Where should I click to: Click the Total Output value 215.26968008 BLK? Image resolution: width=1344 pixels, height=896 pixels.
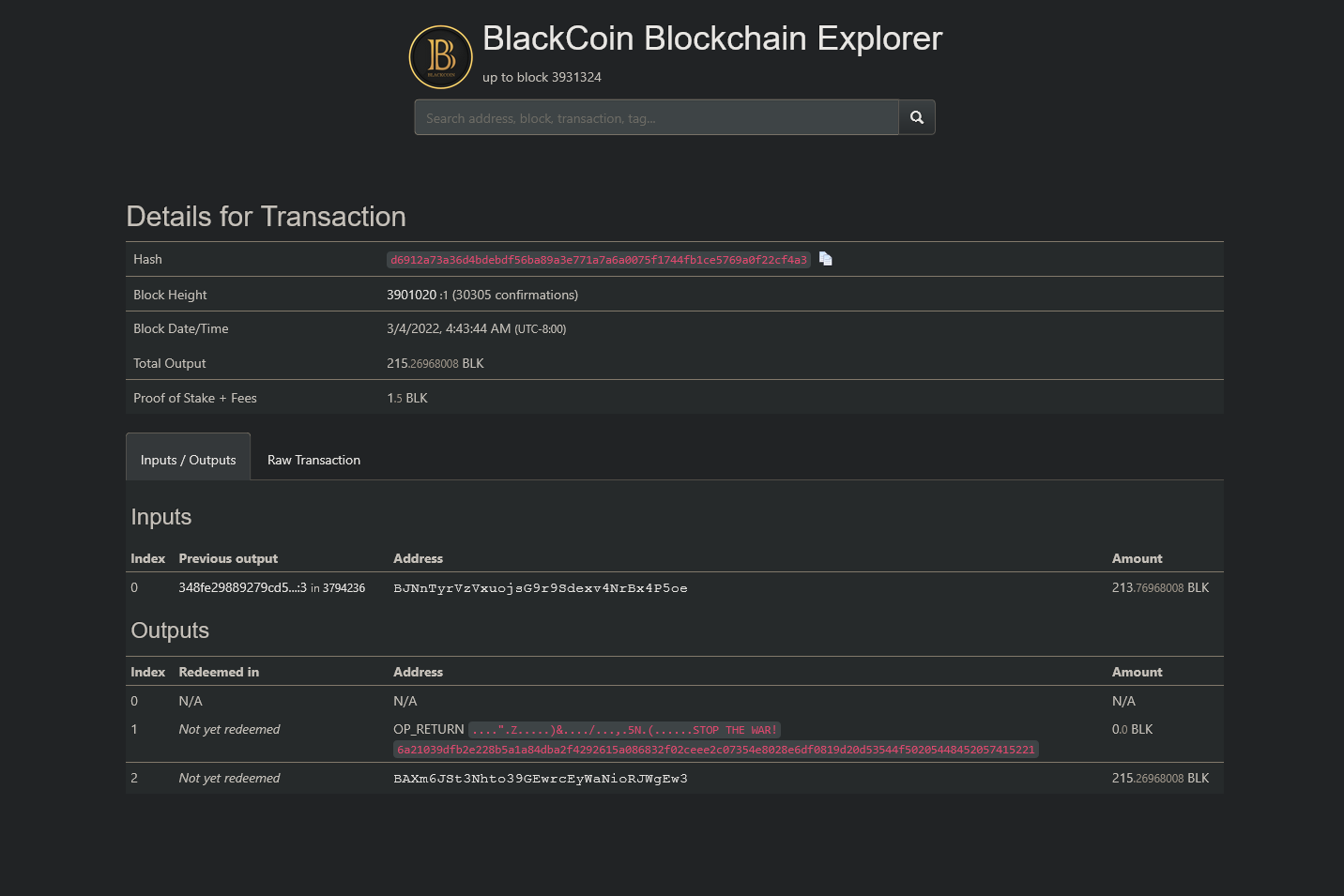tap(435, 364)
